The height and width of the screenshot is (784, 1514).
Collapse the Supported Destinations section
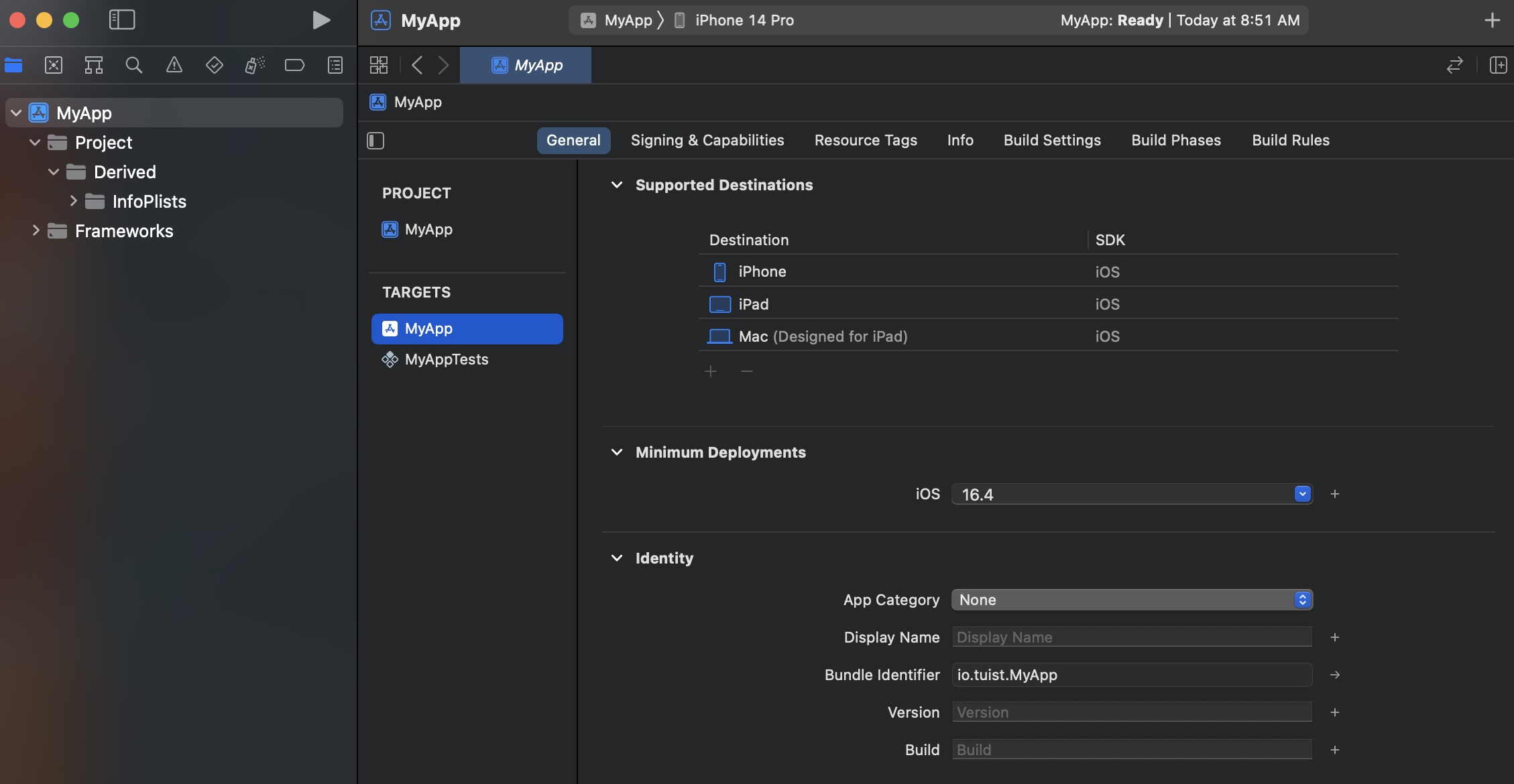(617, 185)
